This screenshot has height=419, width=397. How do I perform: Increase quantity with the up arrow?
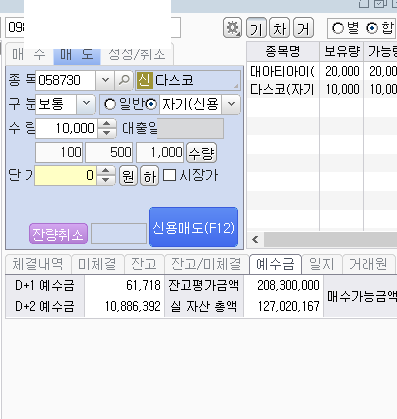pyautogui.click(x=106, y=124)
